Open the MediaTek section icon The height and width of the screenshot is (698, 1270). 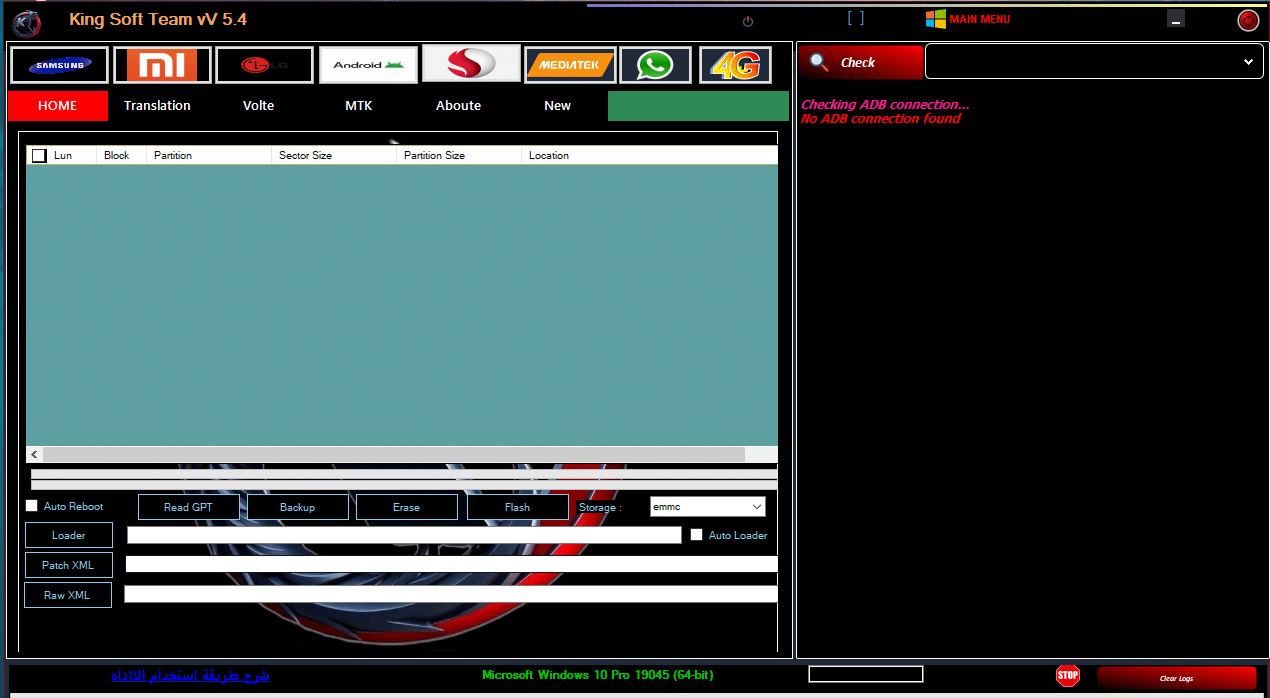point(570,64)
